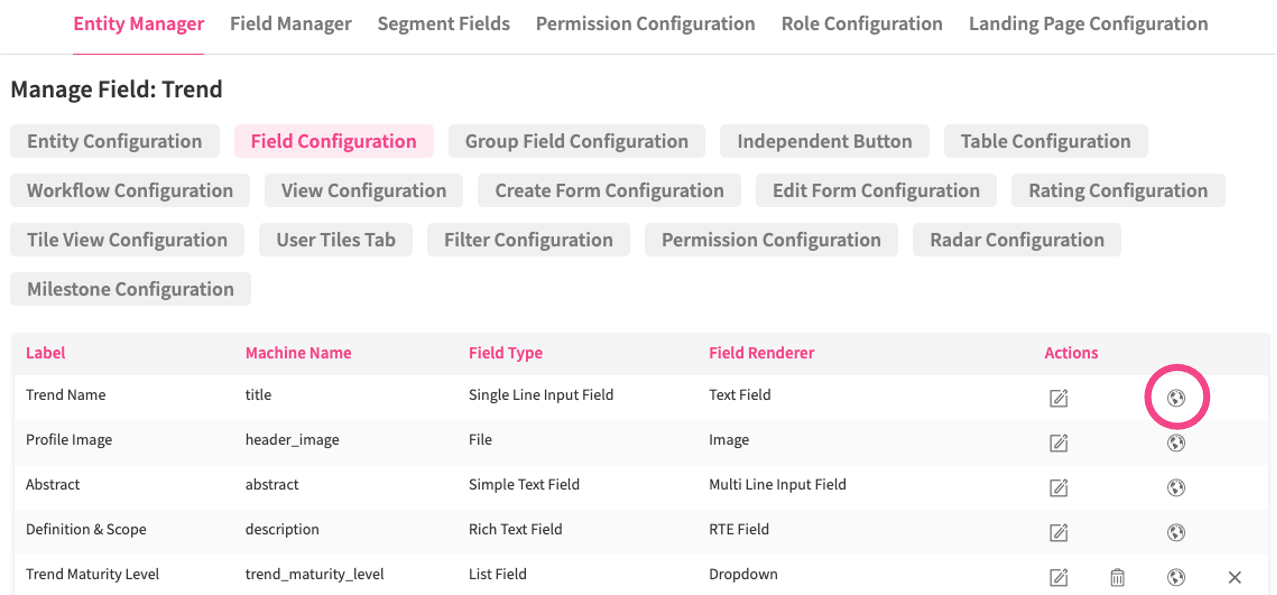Click globe icon for Trend Maturity Level
Viewport: 1277px width, 595px height.
(1176, 577)
